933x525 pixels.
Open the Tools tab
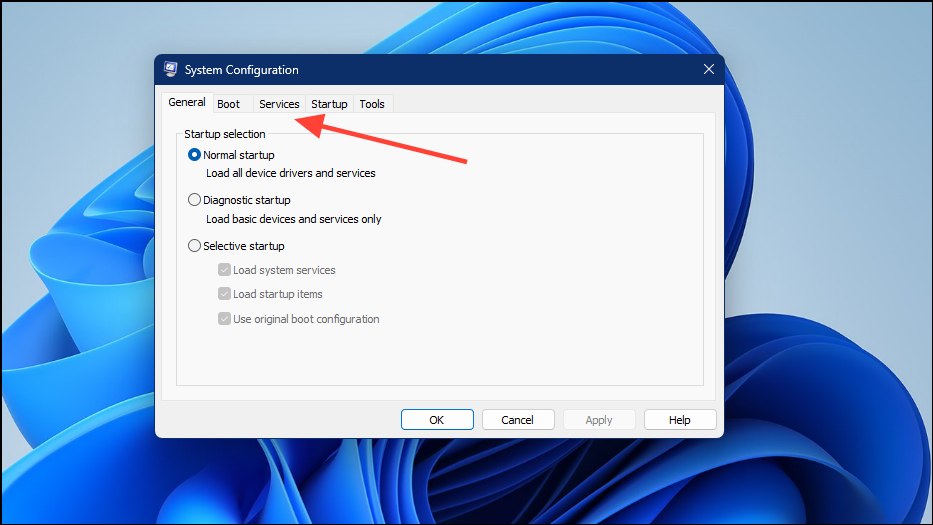[372, 104]
